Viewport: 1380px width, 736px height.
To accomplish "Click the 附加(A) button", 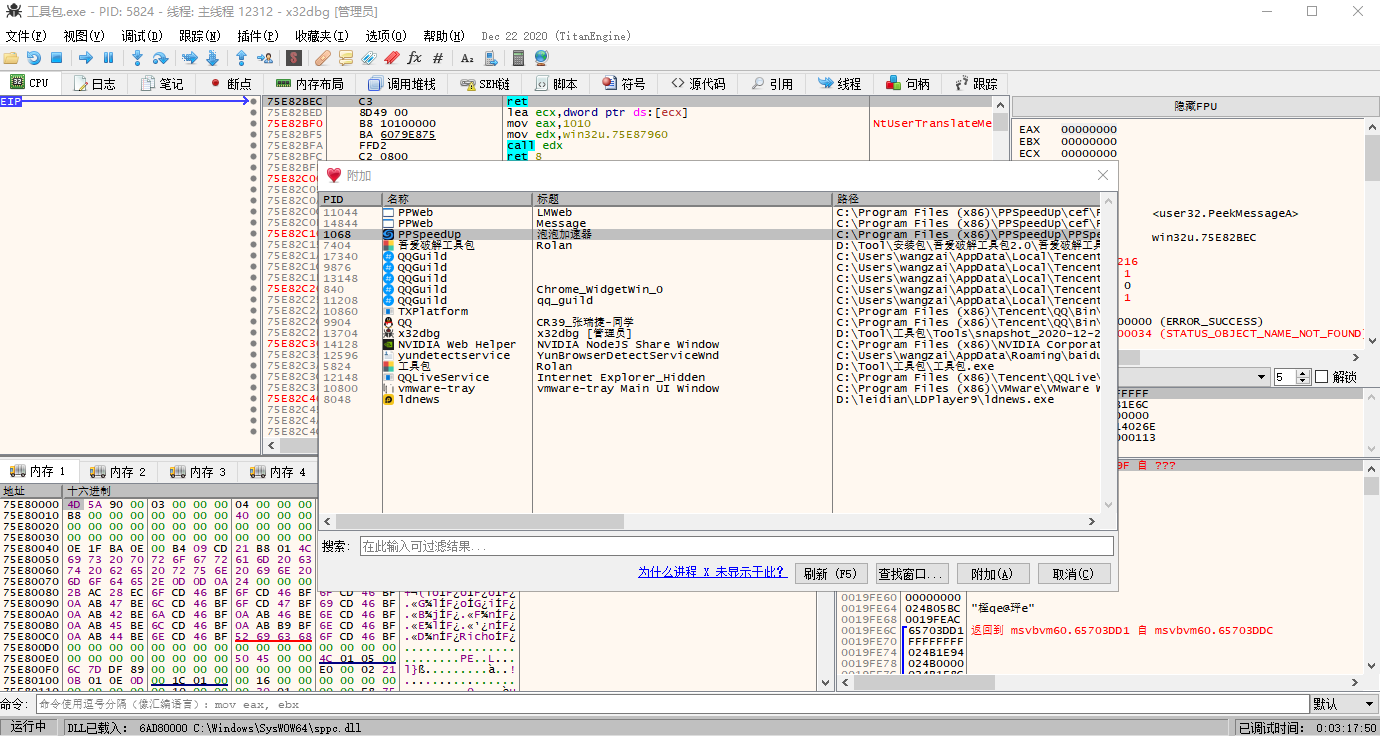I will 992,574.
